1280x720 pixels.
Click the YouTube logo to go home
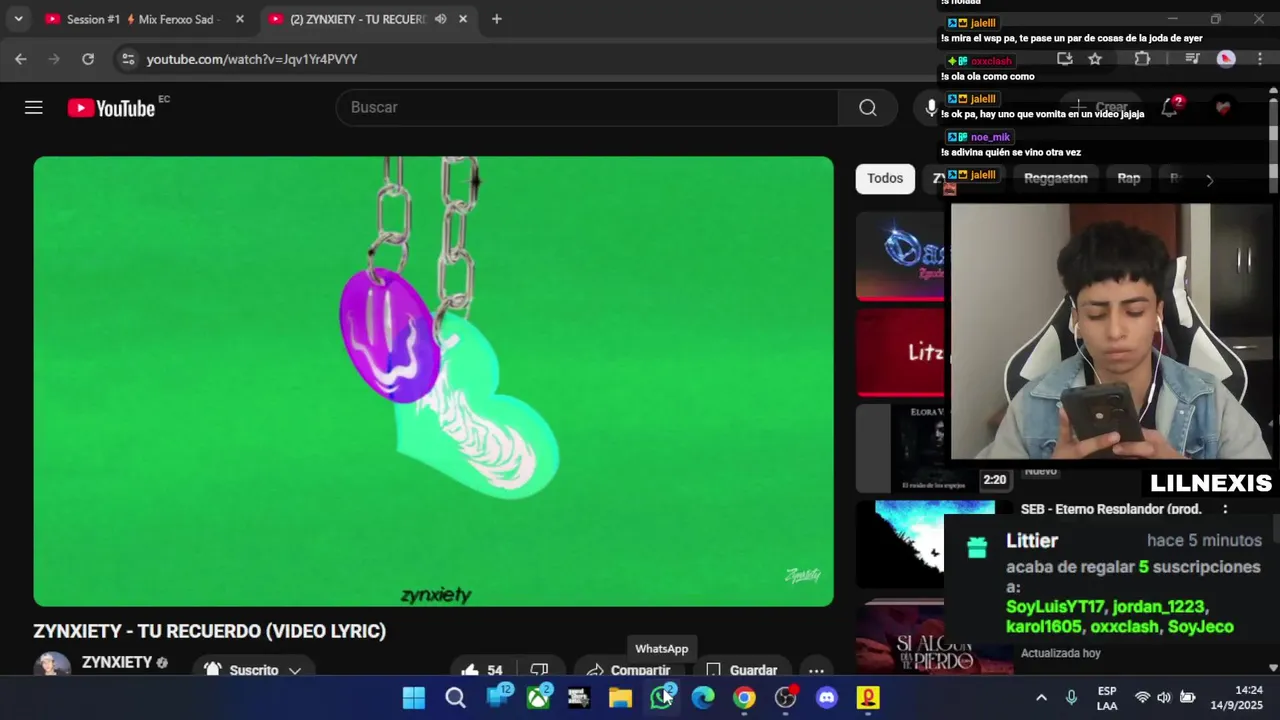coord(111,108)
